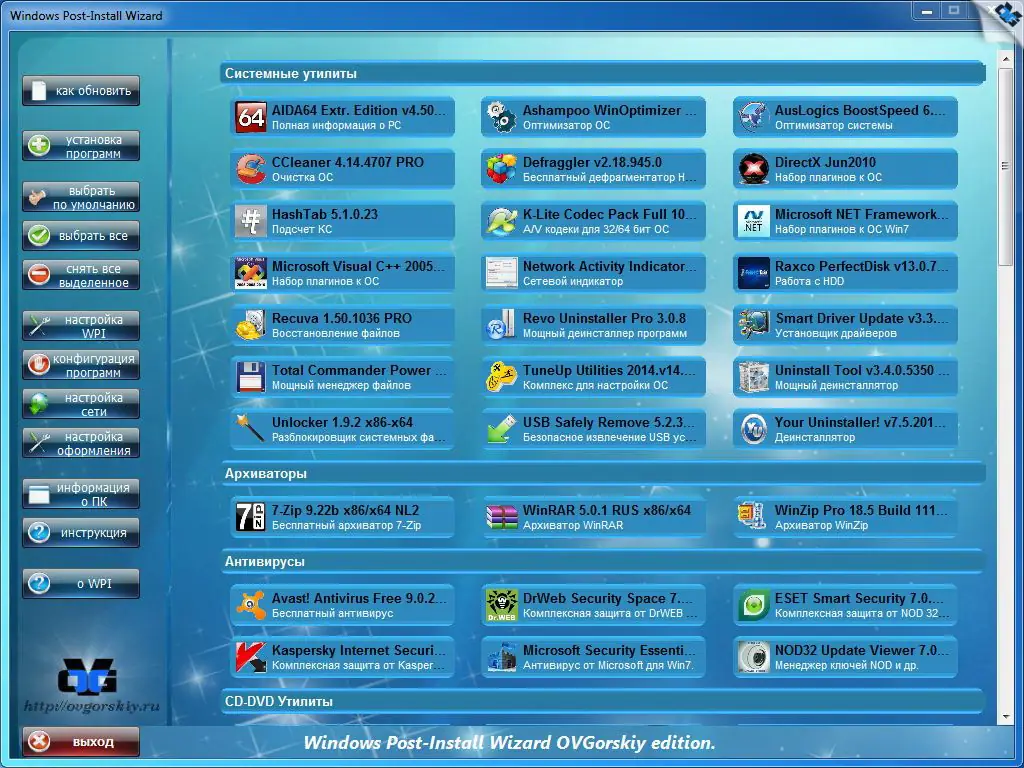
Task: Click the Microsoft Visual C++ icon
Action: click(251, 273)
